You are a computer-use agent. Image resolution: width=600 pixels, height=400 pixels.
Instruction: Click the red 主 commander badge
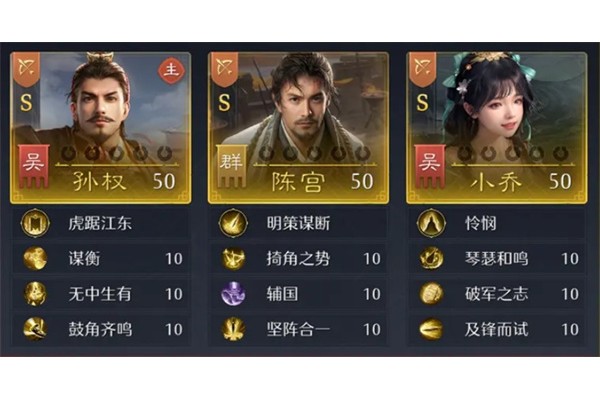tap(171, 70)
